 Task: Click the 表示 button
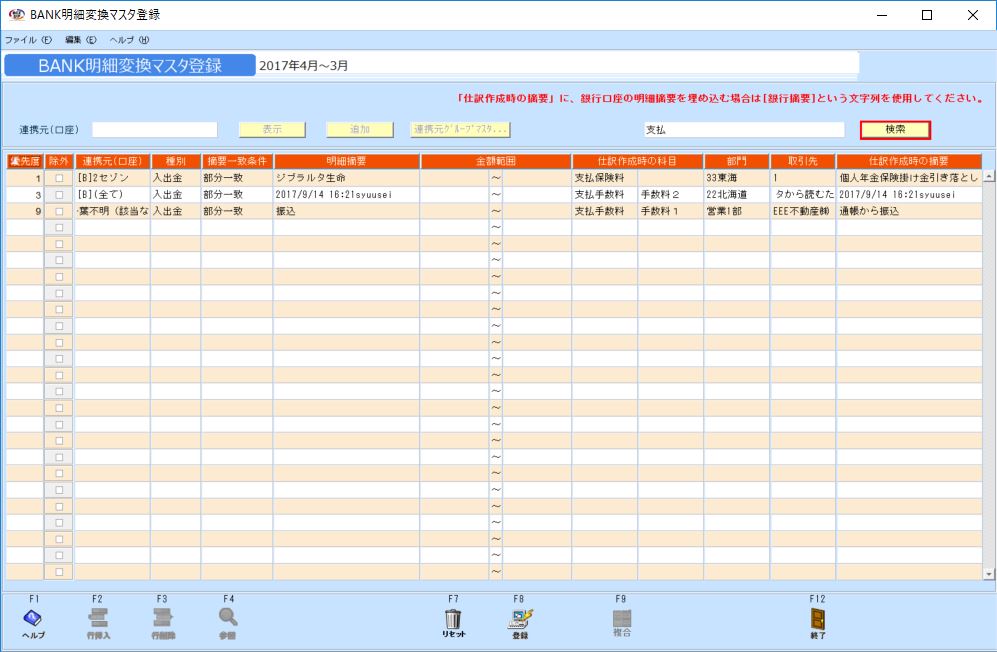coord(271,130)
